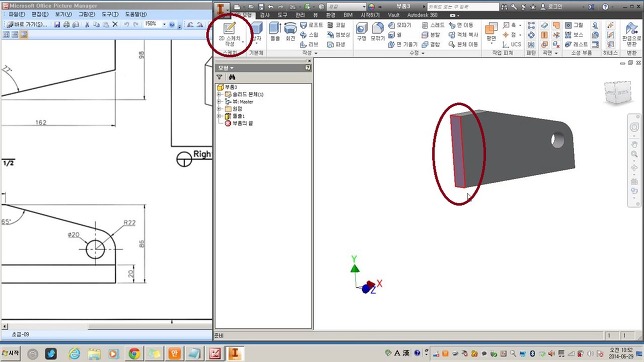Viewport: 644px width, 362px height.
Task: Select the Chamfer (모따기) tool
Action: pyautogui.click(x=400, y=25)
